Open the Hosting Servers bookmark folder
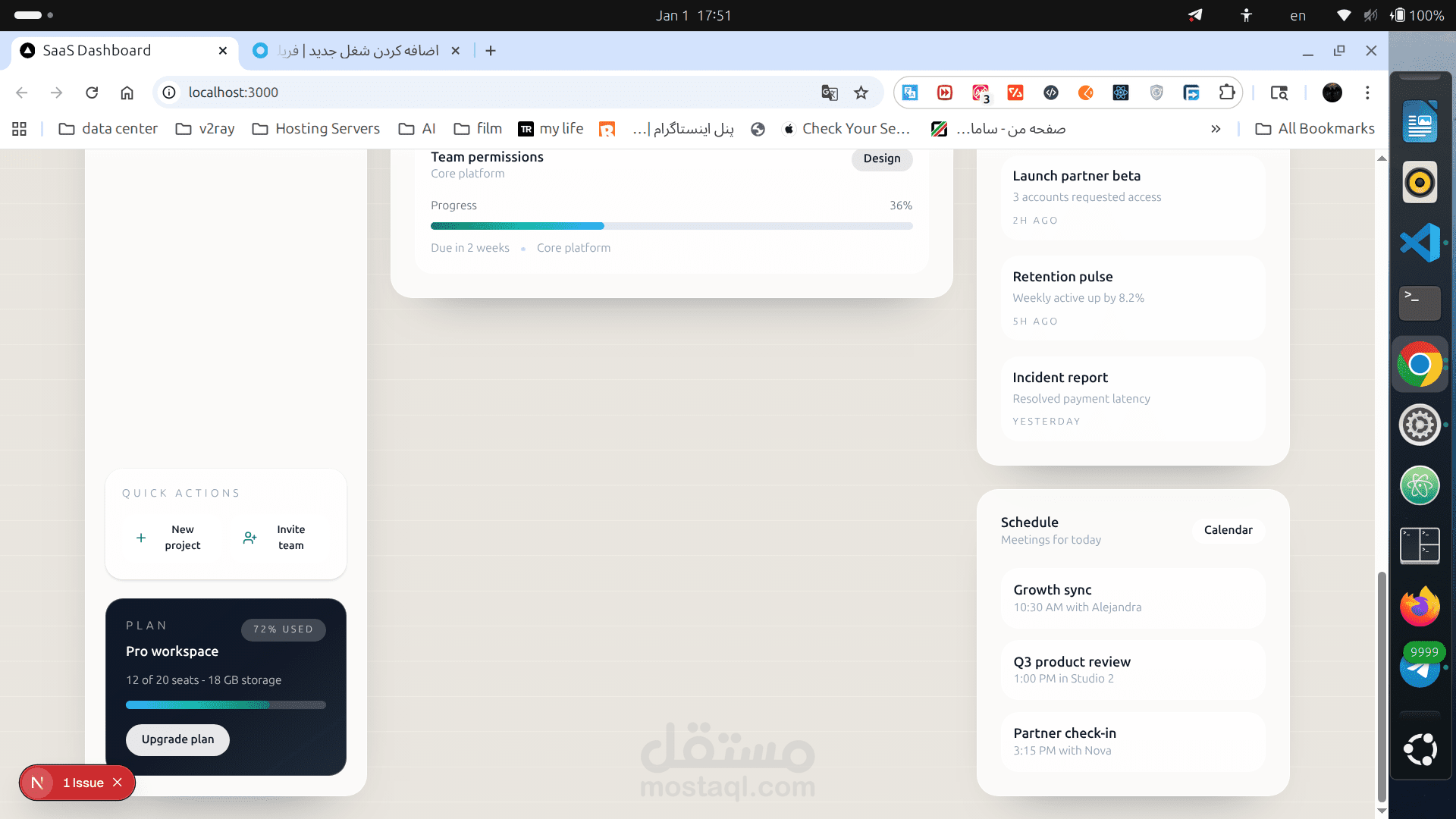This screenshot has width=1456, height=819. click(316, 129)
